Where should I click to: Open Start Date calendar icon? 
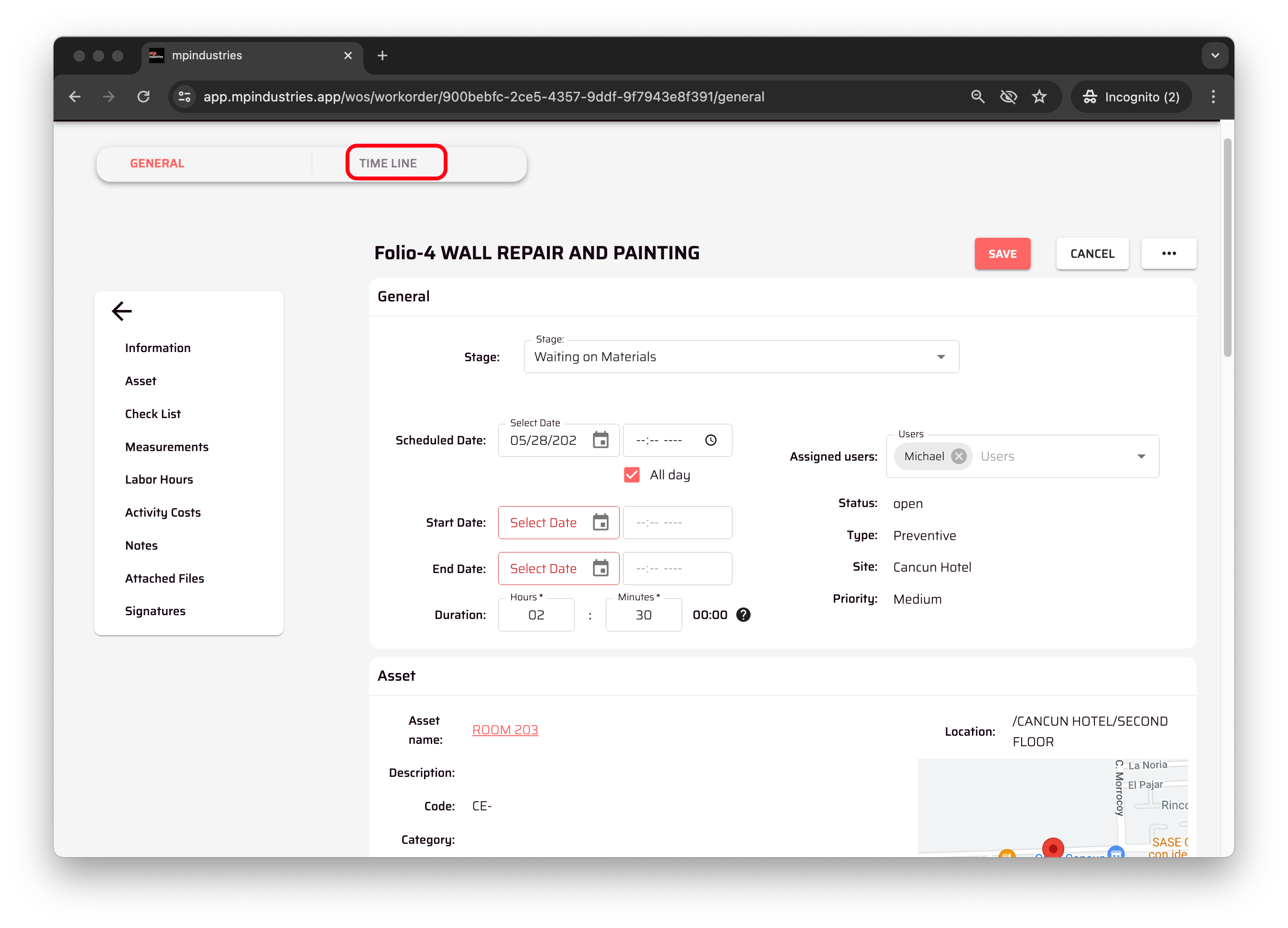tap(600, 522)
